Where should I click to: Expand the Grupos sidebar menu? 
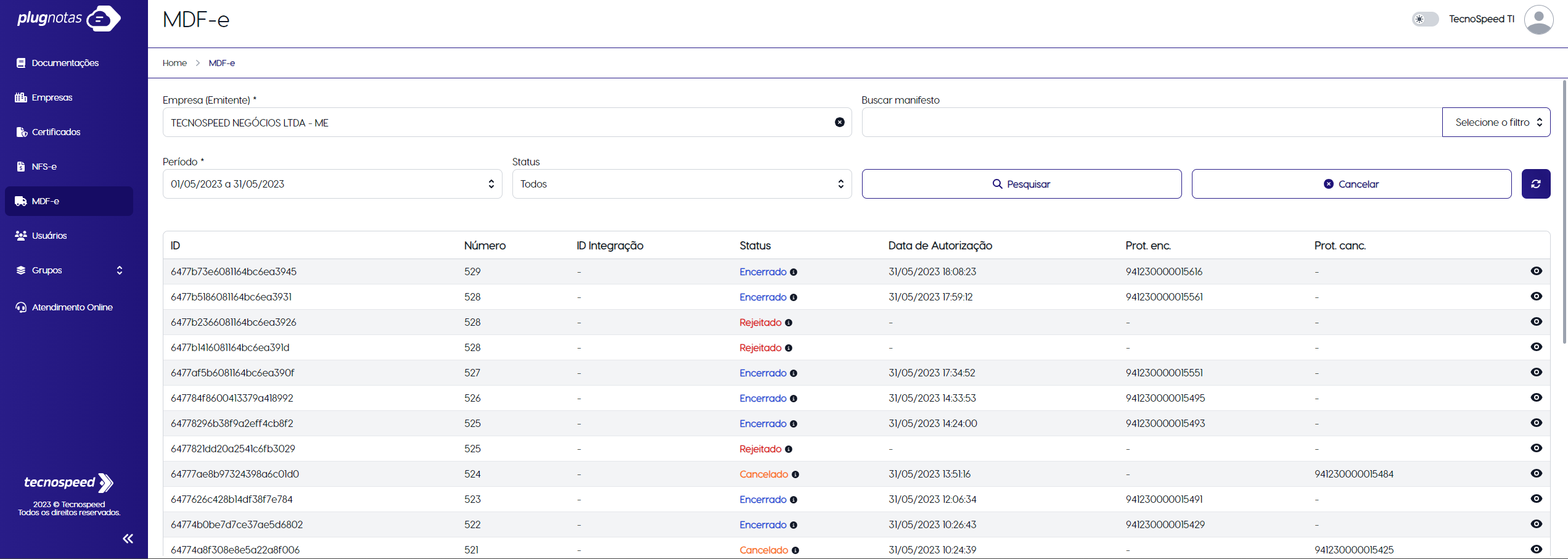pyautogui.click(x=69, y=270)
